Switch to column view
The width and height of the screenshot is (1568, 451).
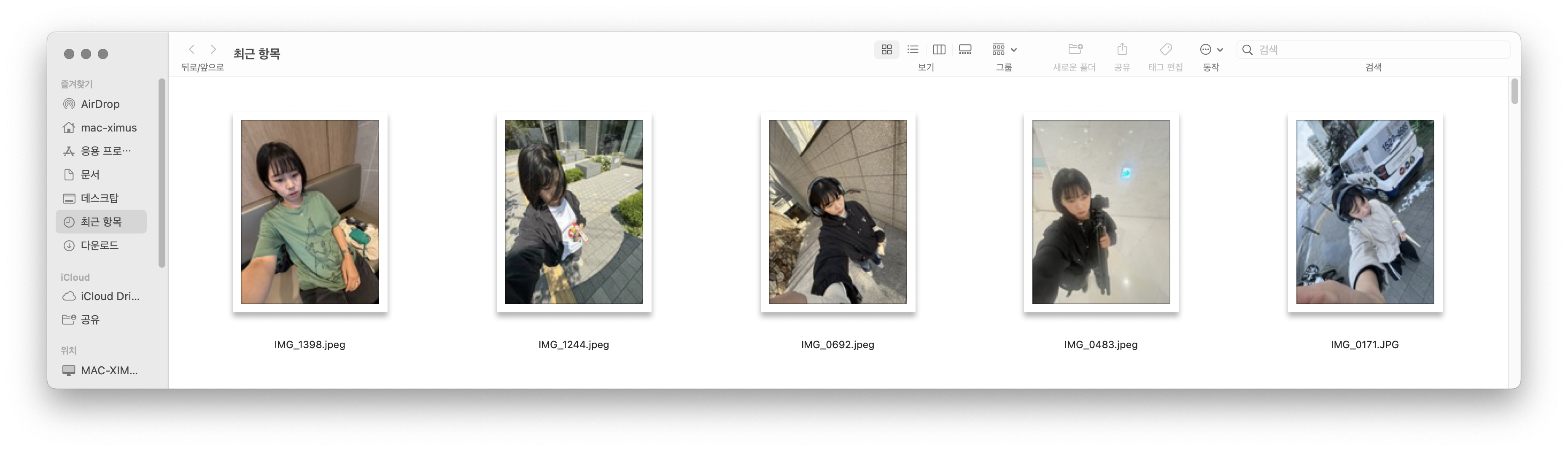[x=939, y=49]
